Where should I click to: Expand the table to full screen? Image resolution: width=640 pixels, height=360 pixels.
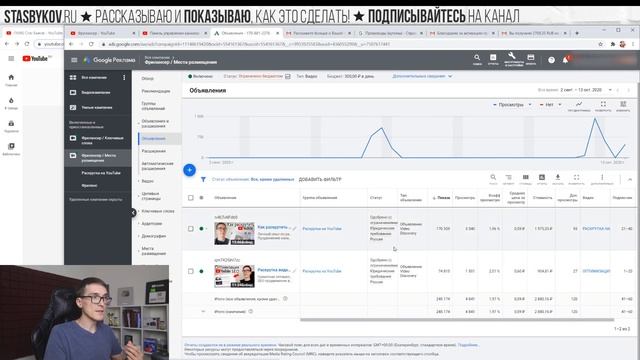[576, 178]
